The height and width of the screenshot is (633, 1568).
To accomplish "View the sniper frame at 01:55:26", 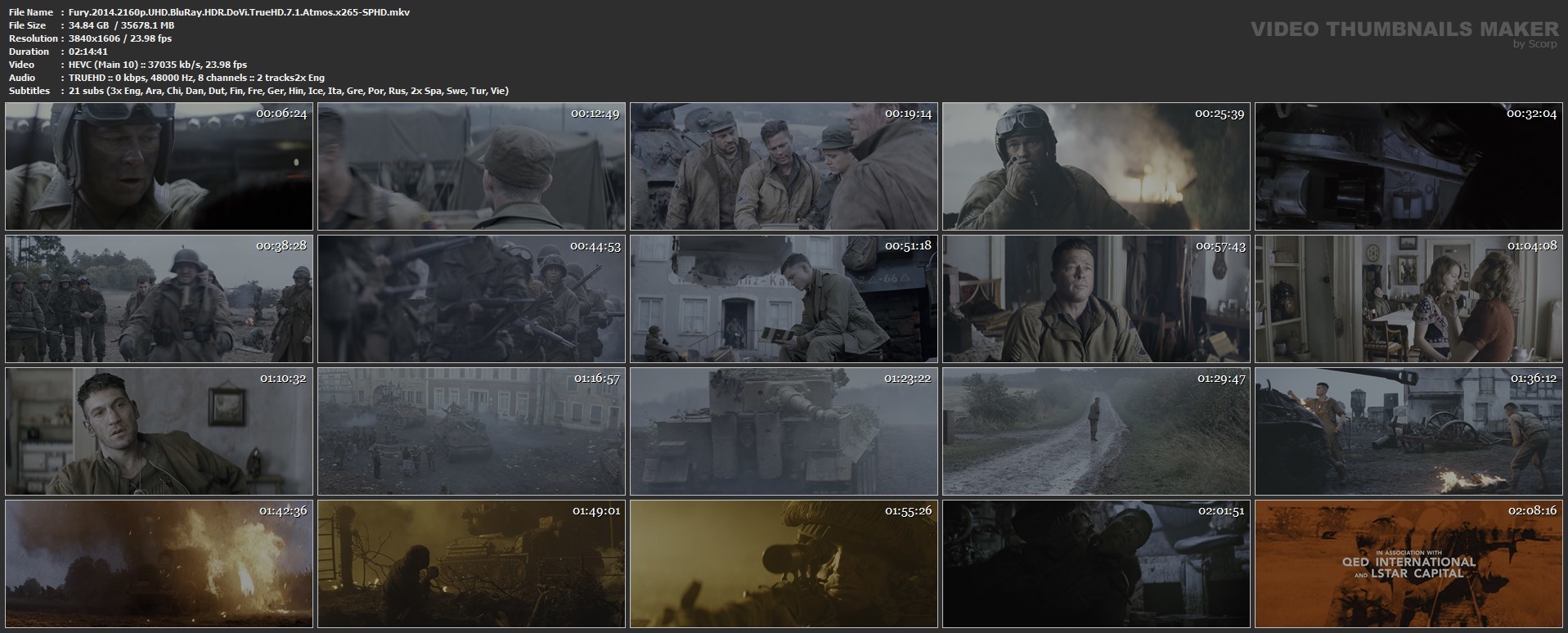I will [x=784, y=564].
